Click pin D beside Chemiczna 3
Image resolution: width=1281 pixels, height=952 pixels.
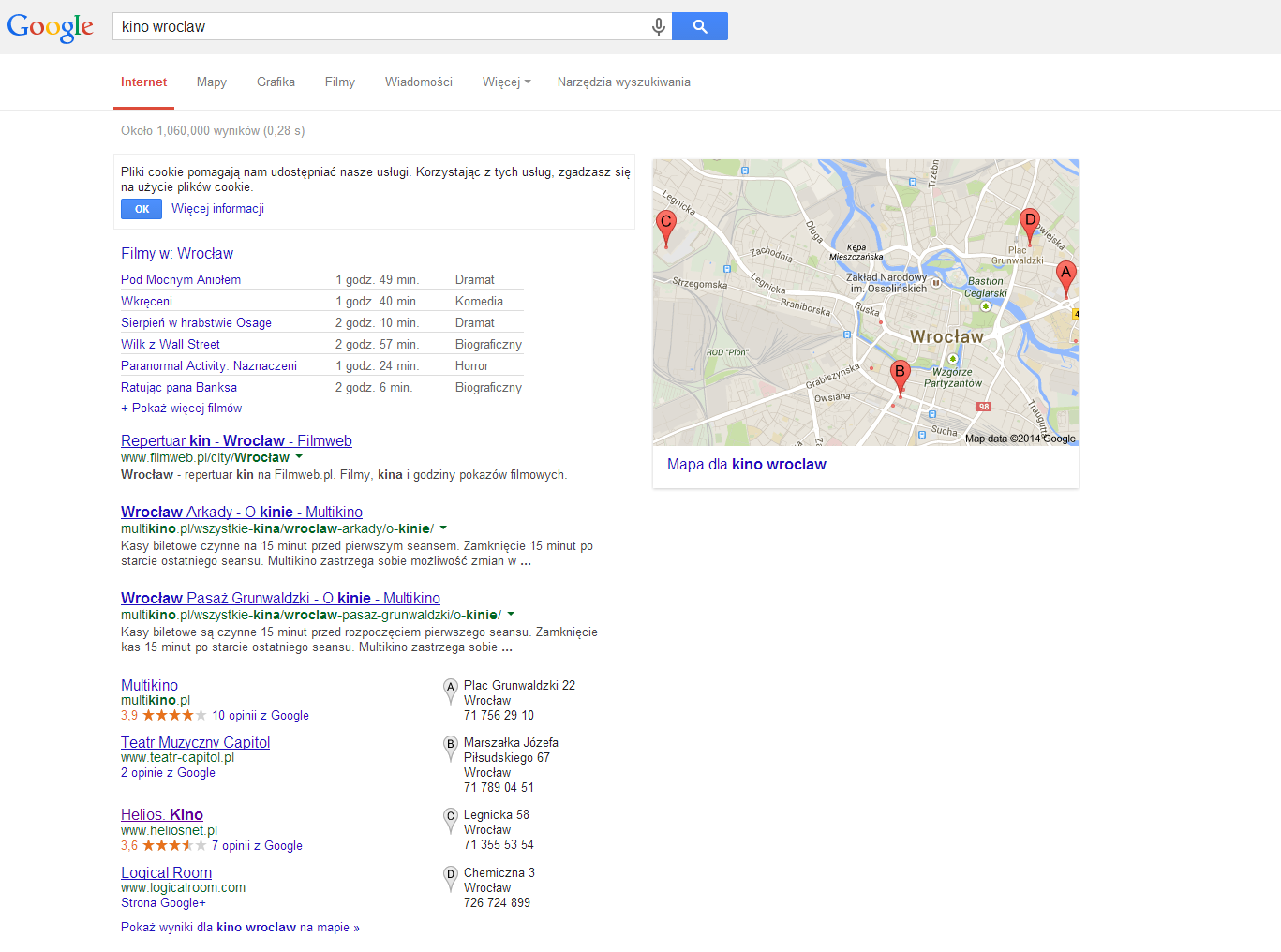pos(451,879)
